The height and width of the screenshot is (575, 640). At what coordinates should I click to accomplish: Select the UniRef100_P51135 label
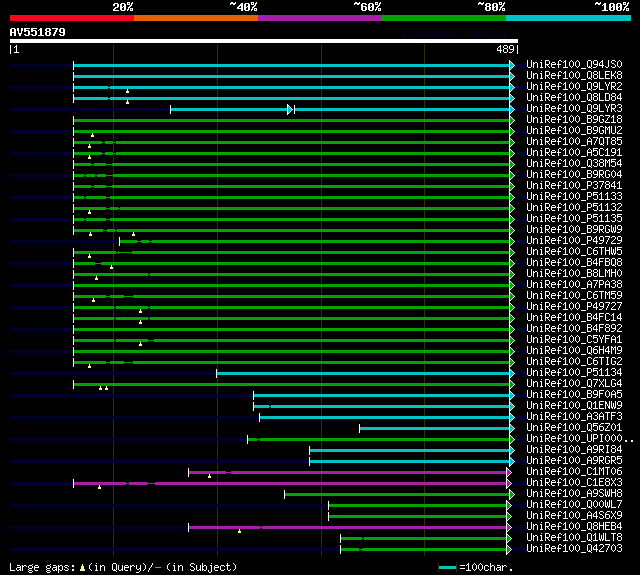coord(574,219)
